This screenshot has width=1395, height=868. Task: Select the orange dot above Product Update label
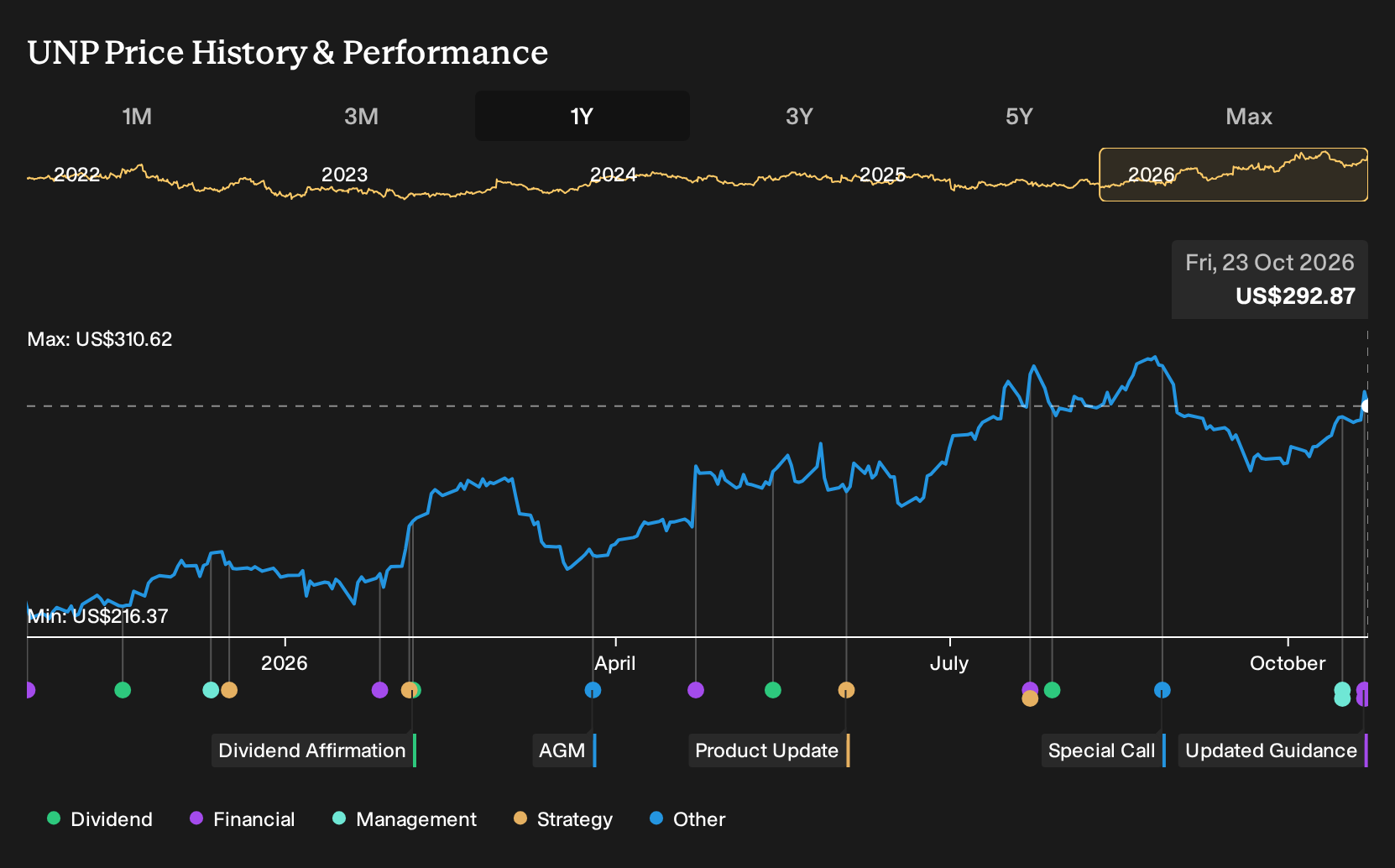point(846,690)
